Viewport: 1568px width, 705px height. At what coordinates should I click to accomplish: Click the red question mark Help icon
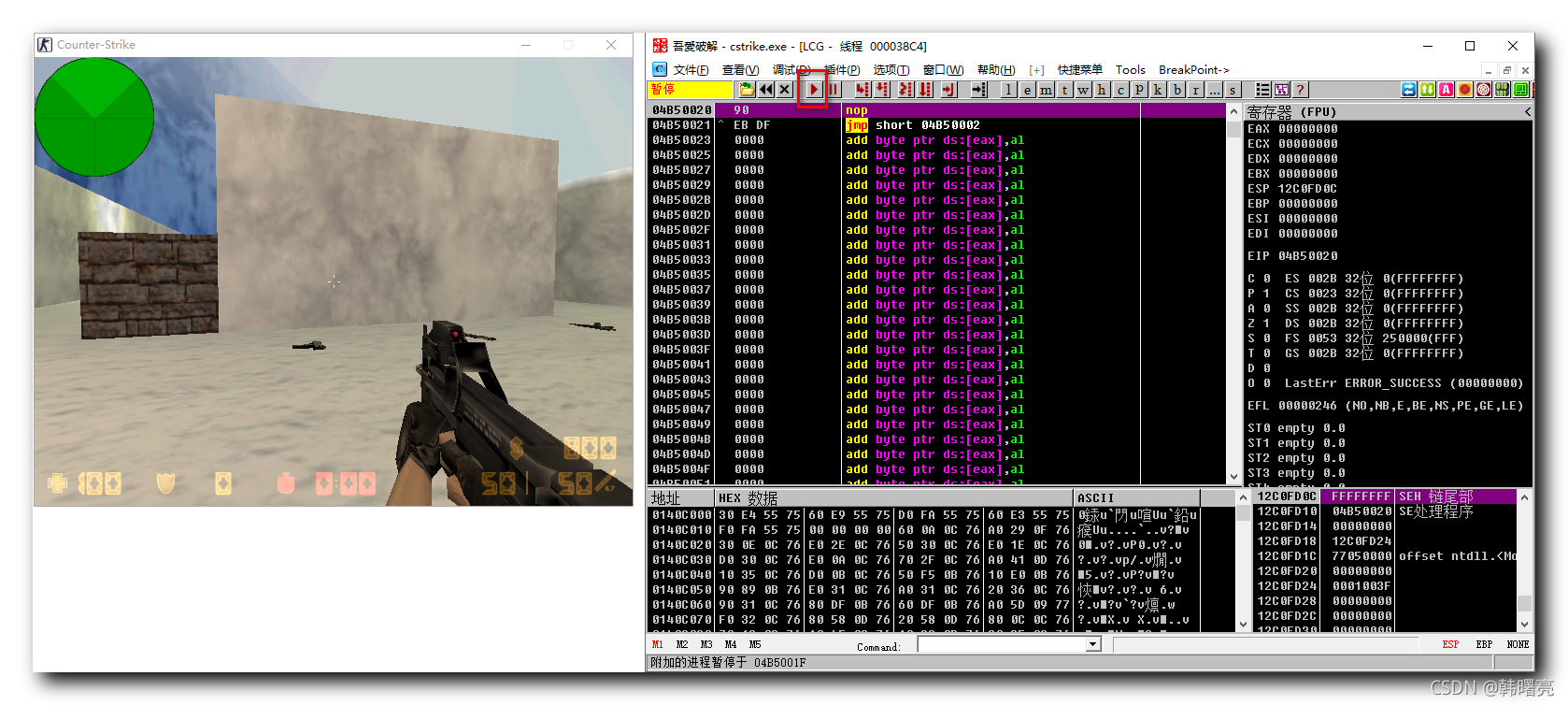click(x=1301, y=90)
